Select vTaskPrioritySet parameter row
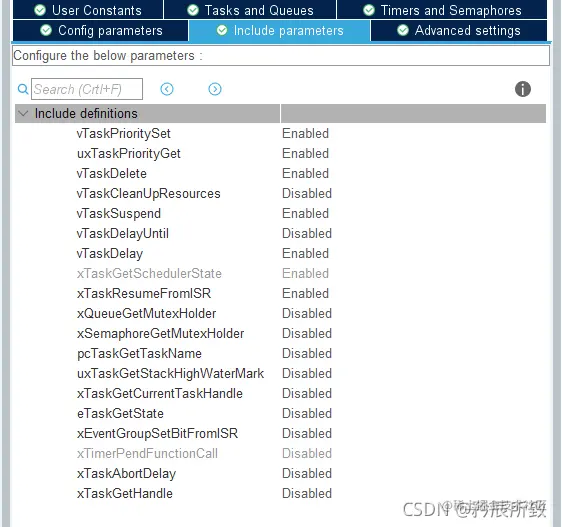The width and height of the screenshot is (562, 527). [x=123, y=133]
